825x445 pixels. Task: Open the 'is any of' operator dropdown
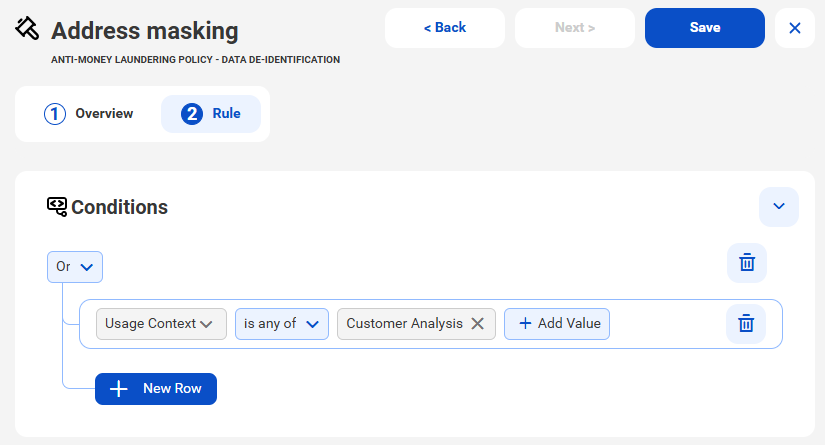[281, 323]
